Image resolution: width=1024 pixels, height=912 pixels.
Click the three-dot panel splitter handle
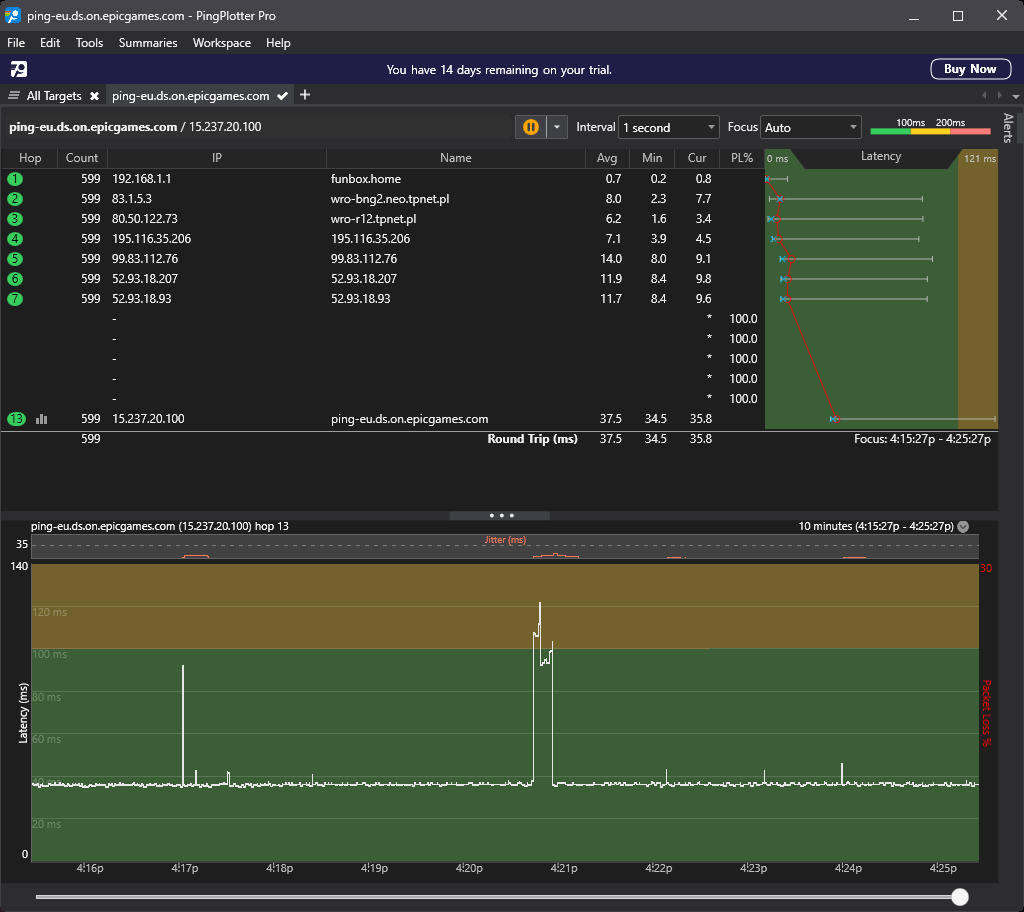pyautogui.click(x=502, y=515)
